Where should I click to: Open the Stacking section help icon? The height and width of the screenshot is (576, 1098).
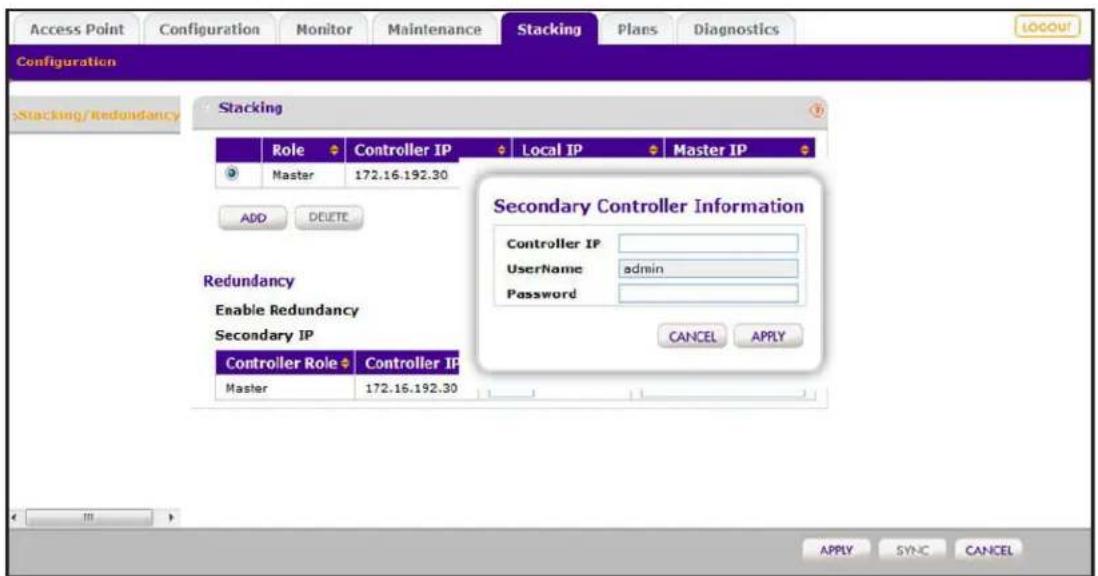click(816, 111)
